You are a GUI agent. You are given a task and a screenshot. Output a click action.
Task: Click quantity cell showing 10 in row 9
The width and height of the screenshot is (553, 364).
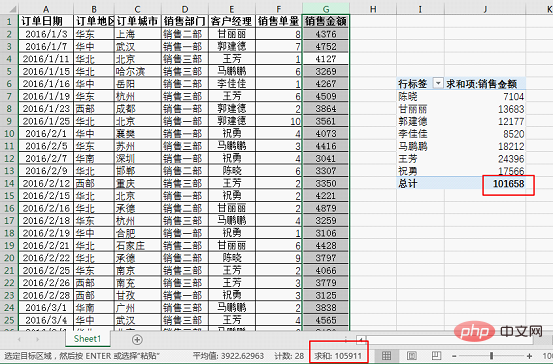click(x=279, y=121)
